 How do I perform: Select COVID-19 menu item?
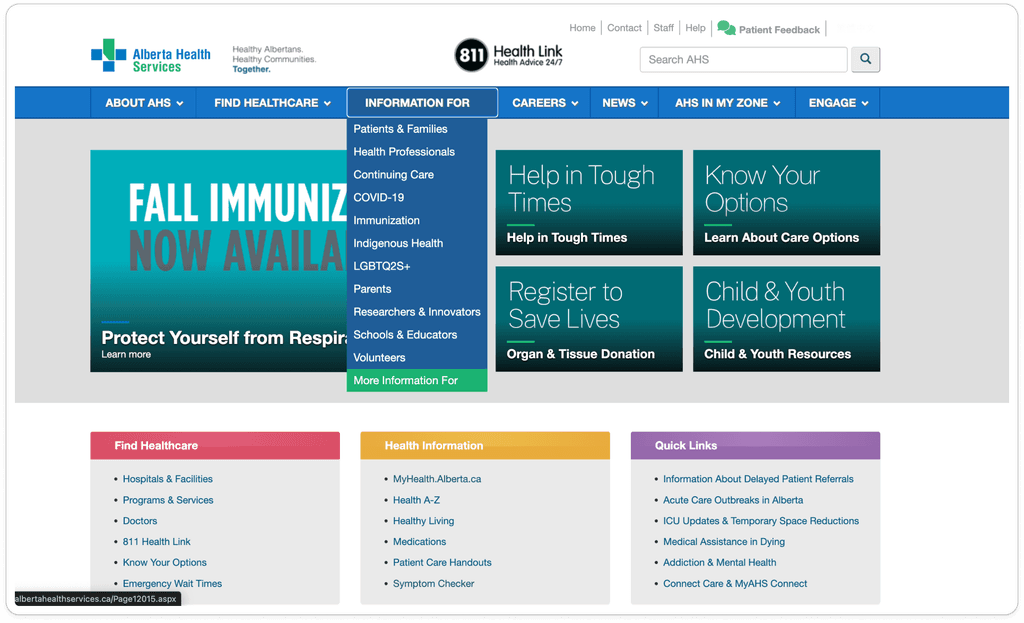(417, 198)
